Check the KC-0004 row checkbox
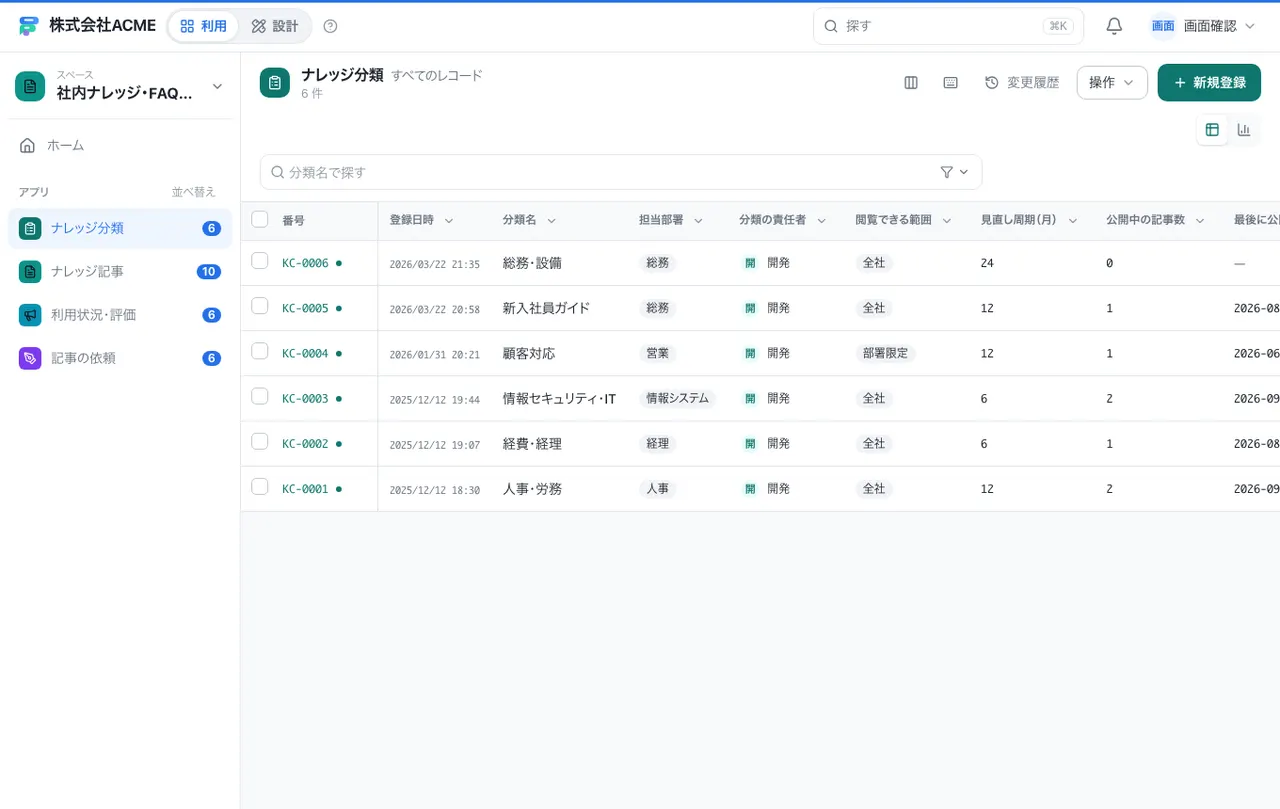The height and width of the screenshot is (809, 1280). 260,351
